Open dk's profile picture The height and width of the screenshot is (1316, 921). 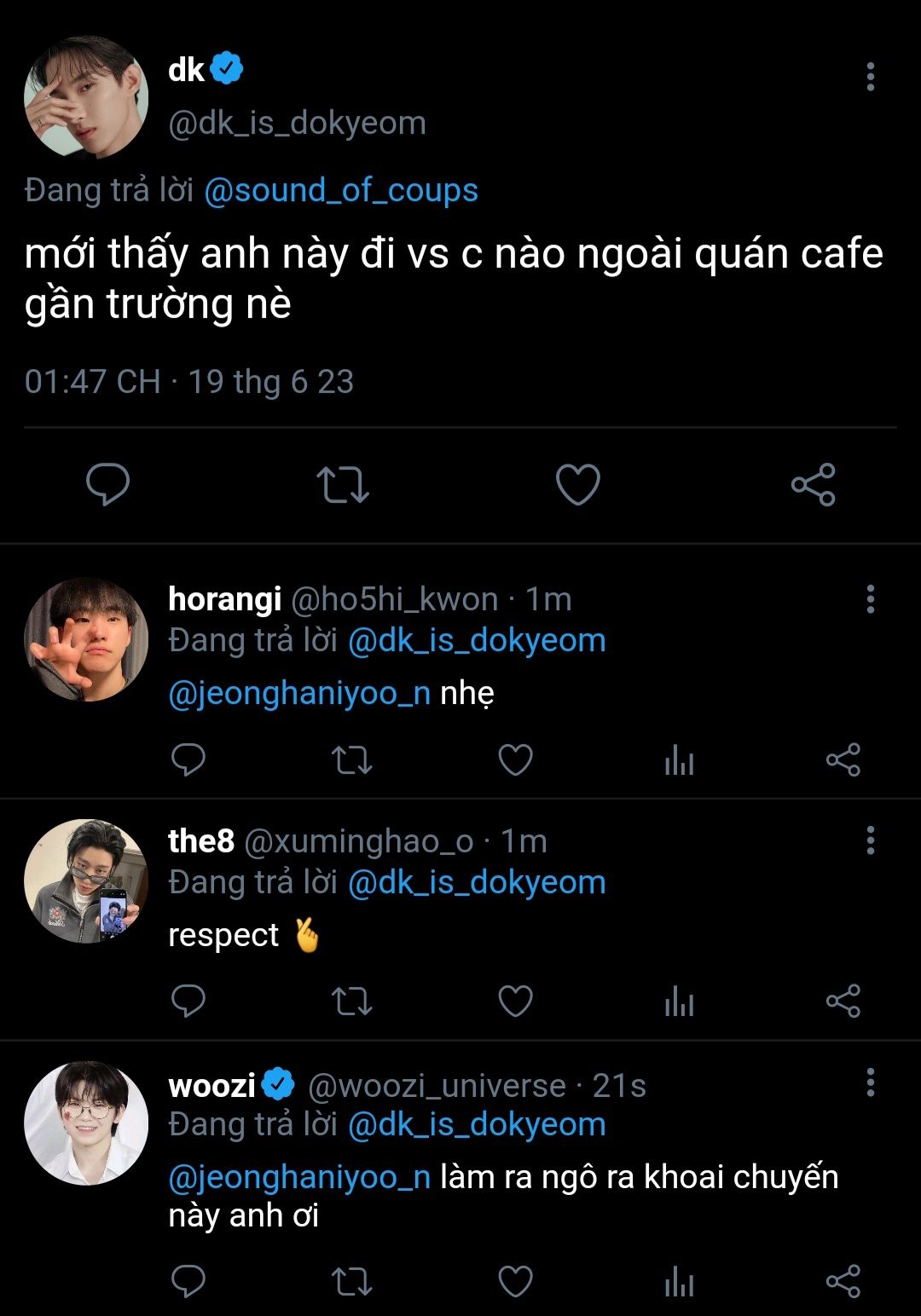tap(86, 97)
